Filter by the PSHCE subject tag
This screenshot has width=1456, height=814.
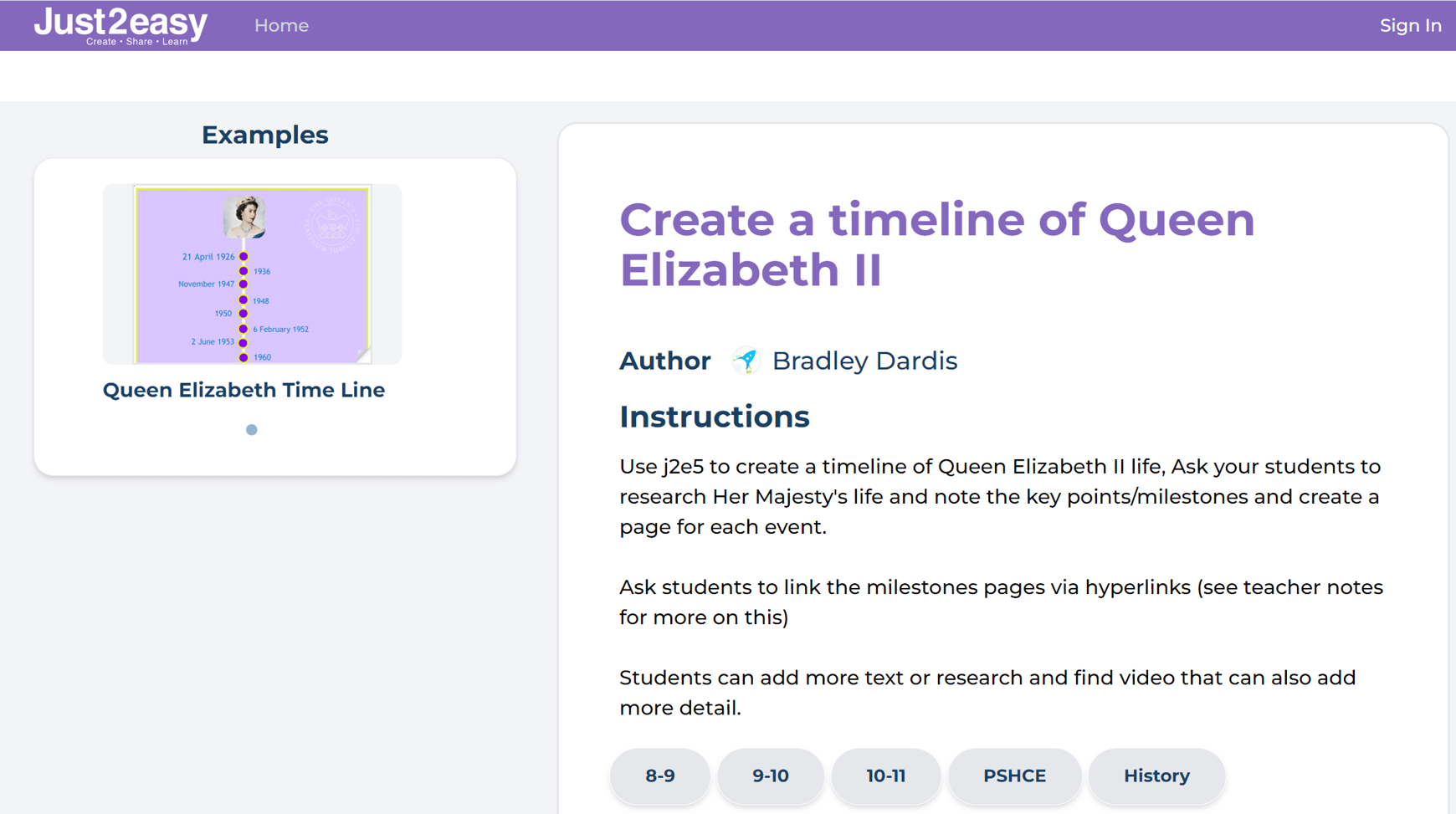[1014, 776]
